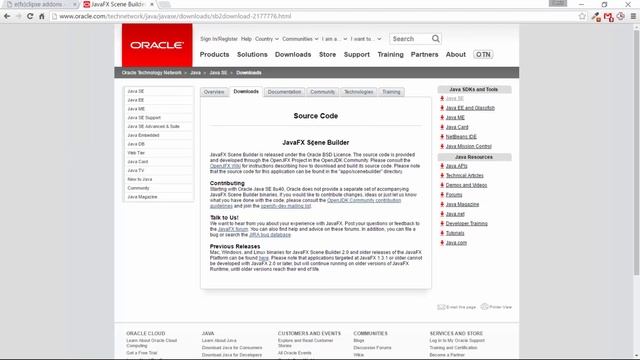The image size is (640, 360).
Task: Open Demos and Videos link
Action: 466,185
